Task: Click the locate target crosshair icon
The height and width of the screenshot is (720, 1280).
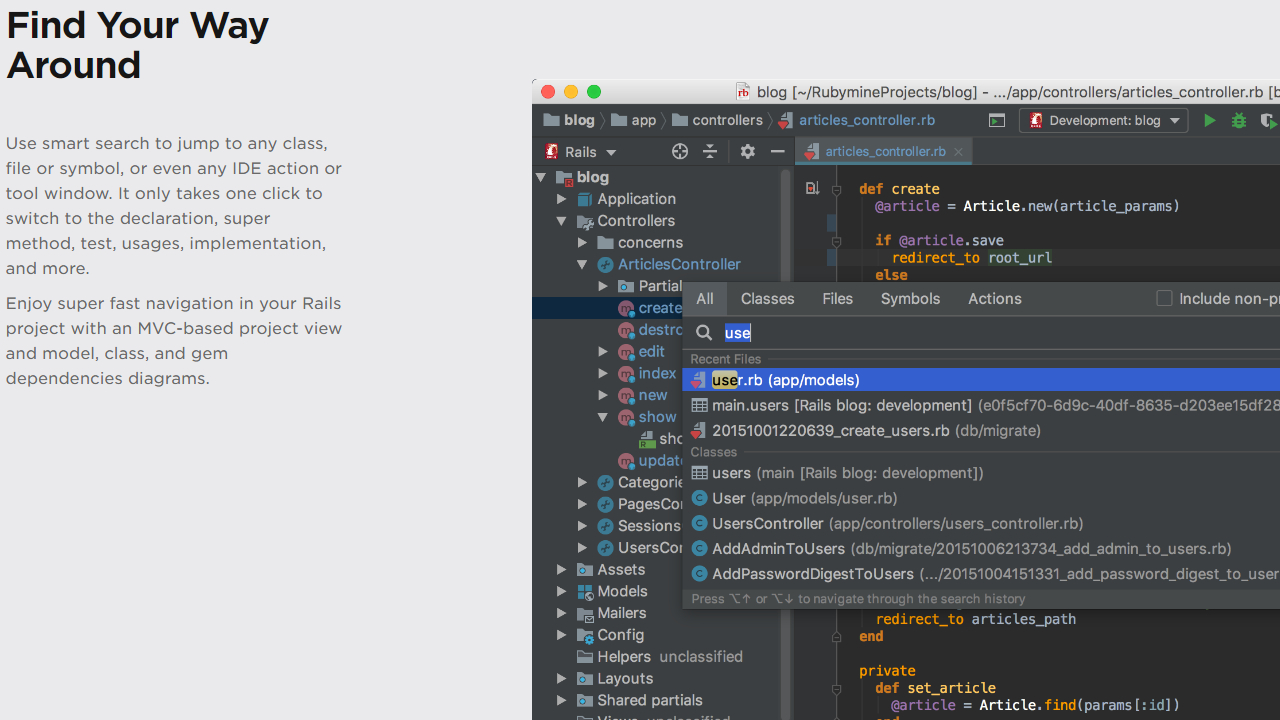Action: point(680,152)
